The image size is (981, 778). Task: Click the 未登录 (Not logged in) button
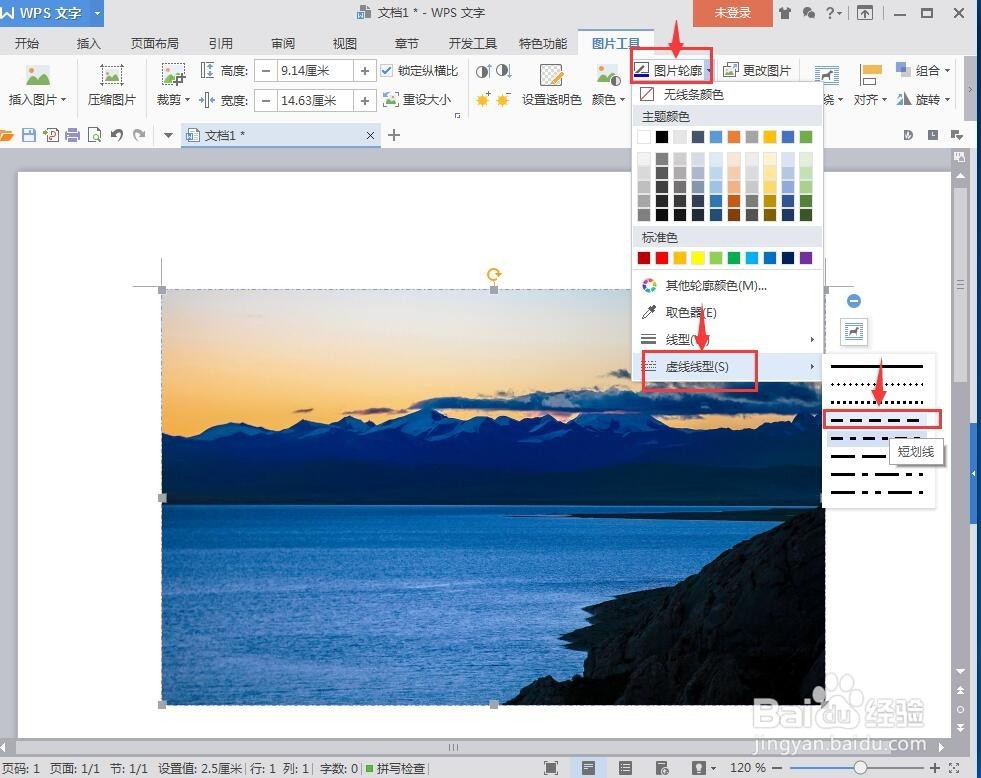pos(733,13)
